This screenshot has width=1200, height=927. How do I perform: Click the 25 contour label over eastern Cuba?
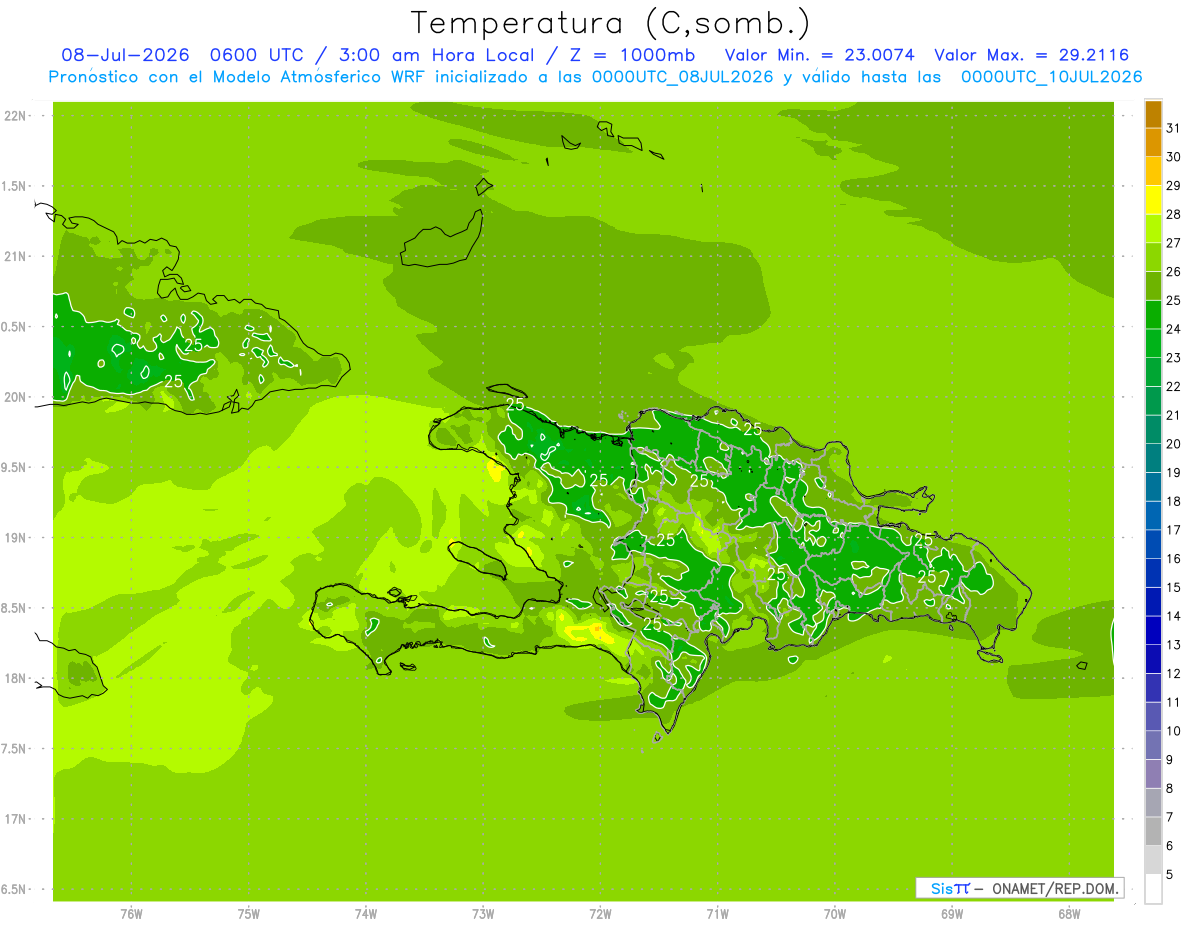click(193, 345)
